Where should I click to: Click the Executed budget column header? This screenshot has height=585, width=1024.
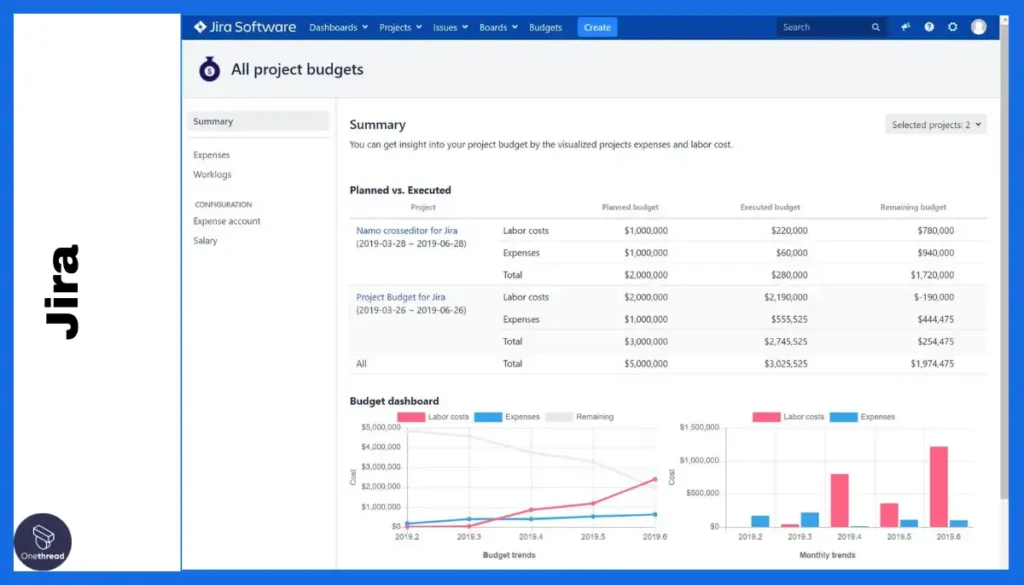(770, 207)
